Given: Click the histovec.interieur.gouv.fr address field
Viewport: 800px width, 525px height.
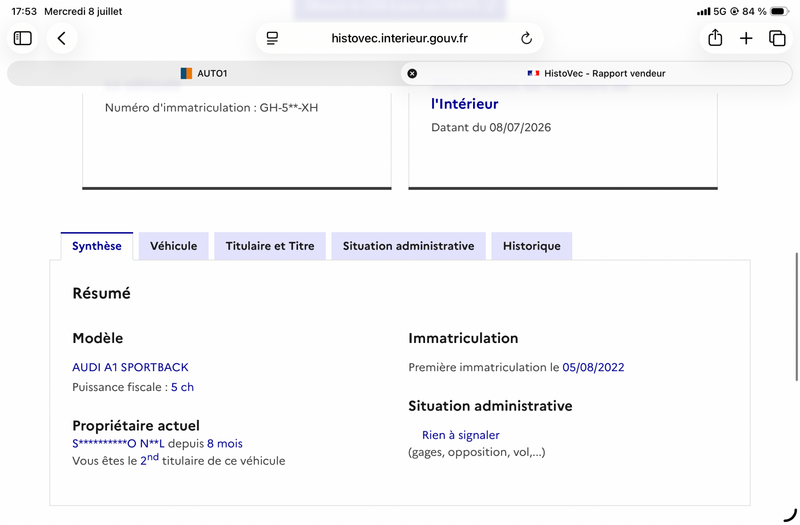Looking at the screenshot, I should 399,38.
